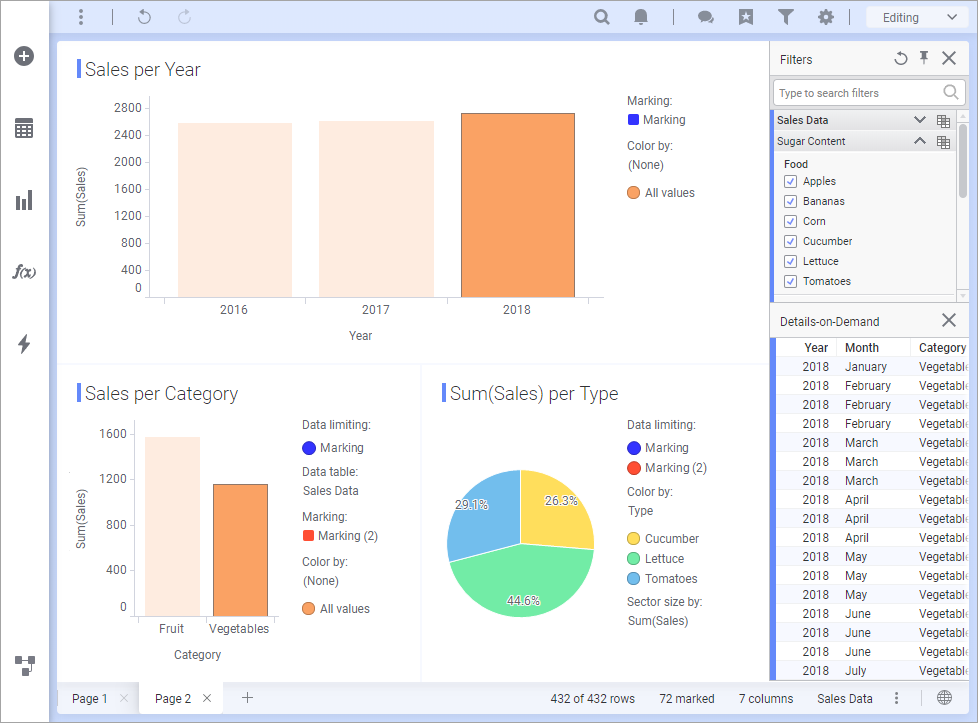Open the Visualization types panel
The width and height of the screenshot is (978, 723).
click(23, 200)
